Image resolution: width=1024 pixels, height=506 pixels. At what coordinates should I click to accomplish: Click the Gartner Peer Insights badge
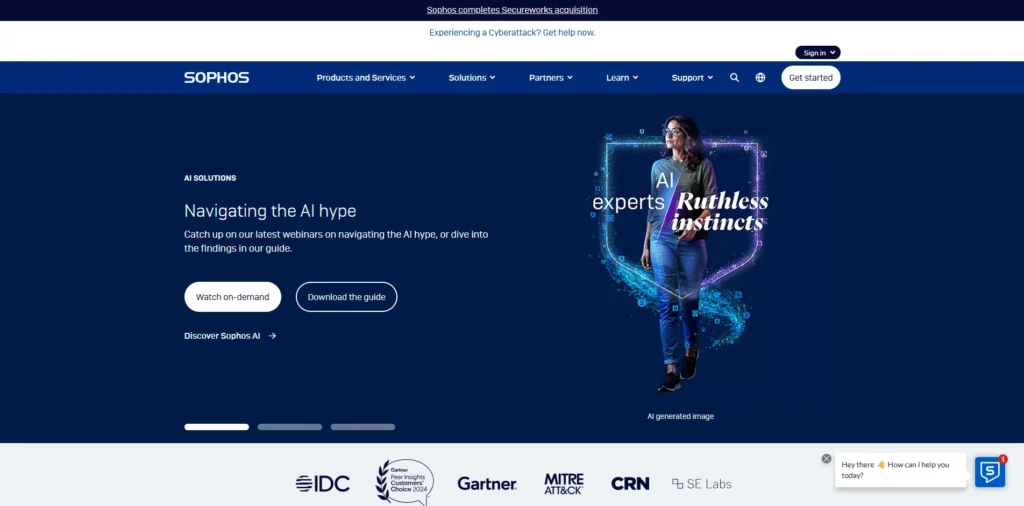click(405, 482)
